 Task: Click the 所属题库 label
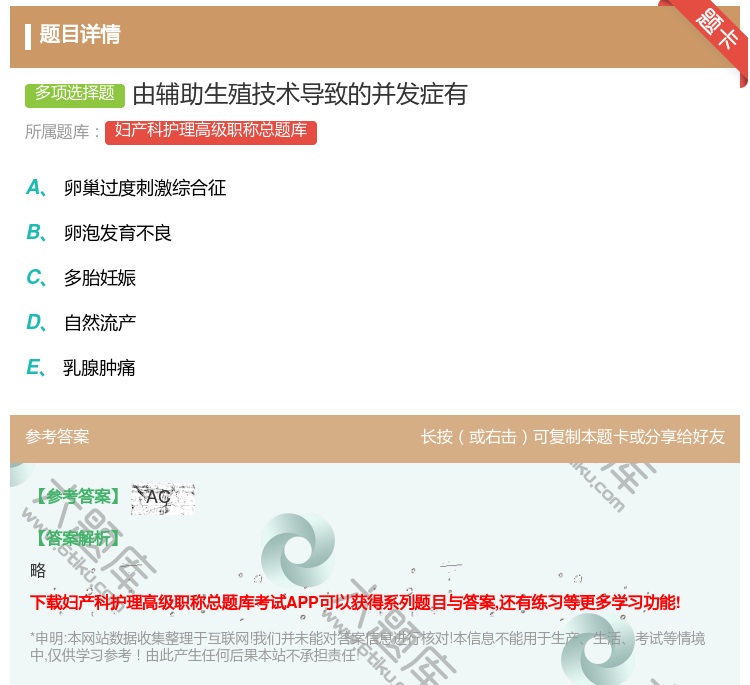click(63, 132)
